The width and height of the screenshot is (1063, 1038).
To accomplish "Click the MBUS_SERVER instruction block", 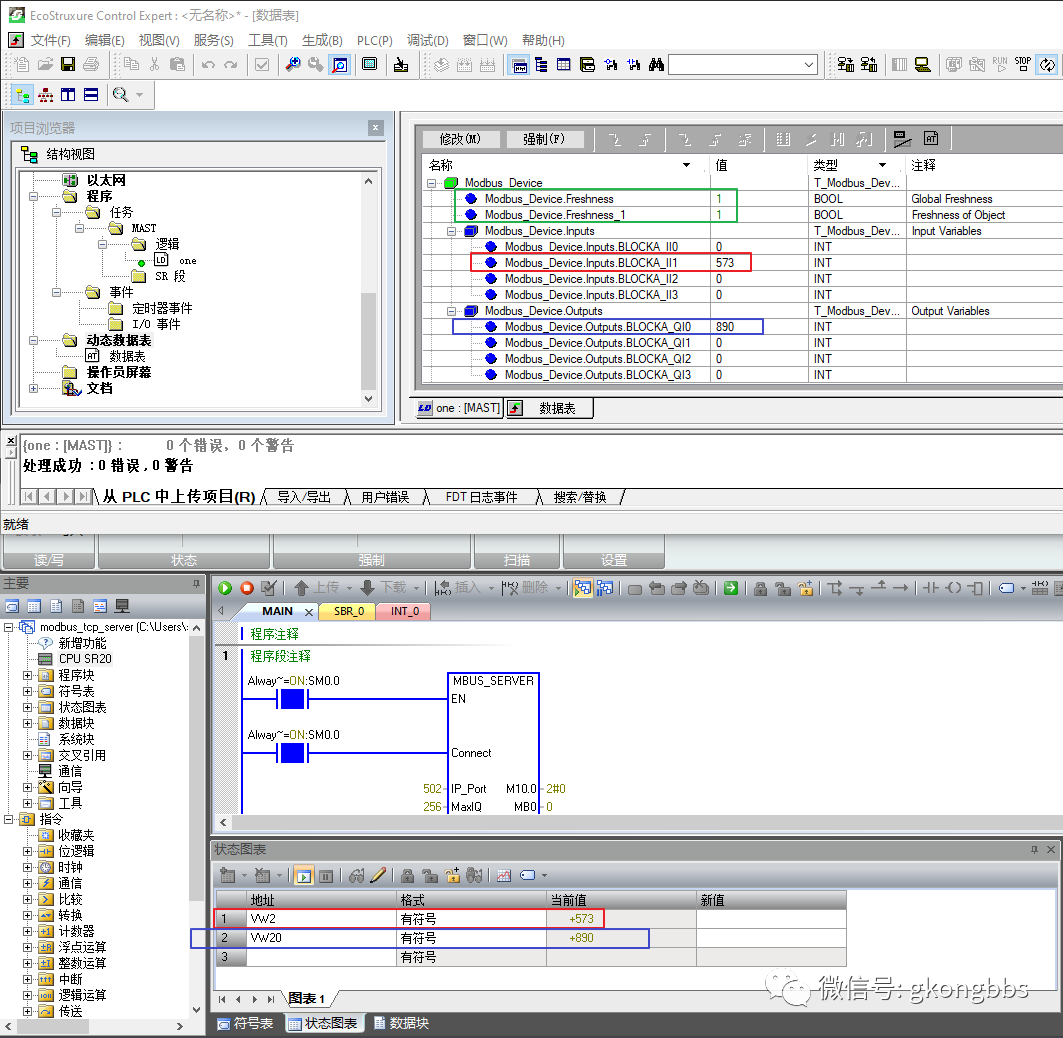I will [494, 742].
